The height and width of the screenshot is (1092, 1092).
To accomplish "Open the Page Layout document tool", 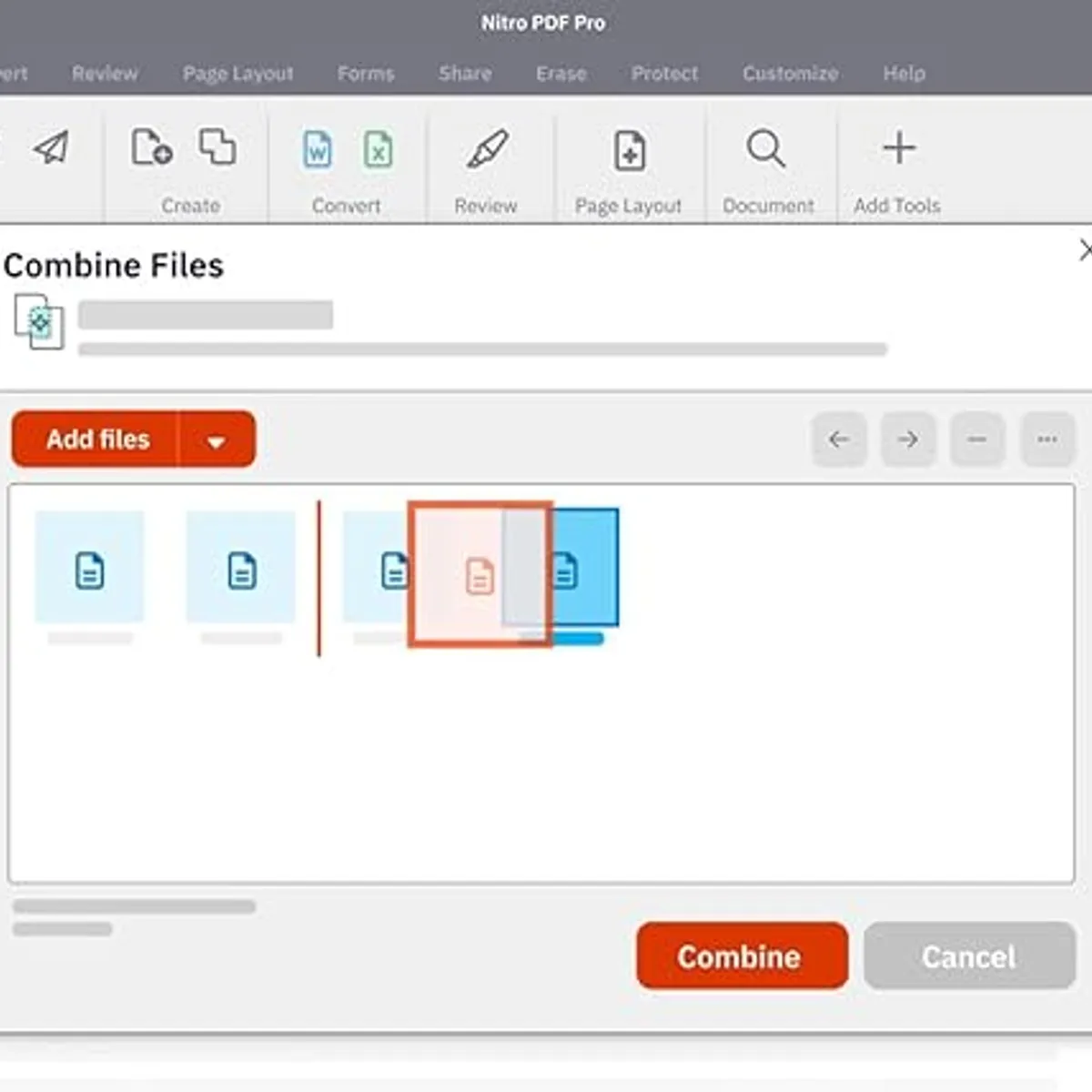I will (628, 150).
